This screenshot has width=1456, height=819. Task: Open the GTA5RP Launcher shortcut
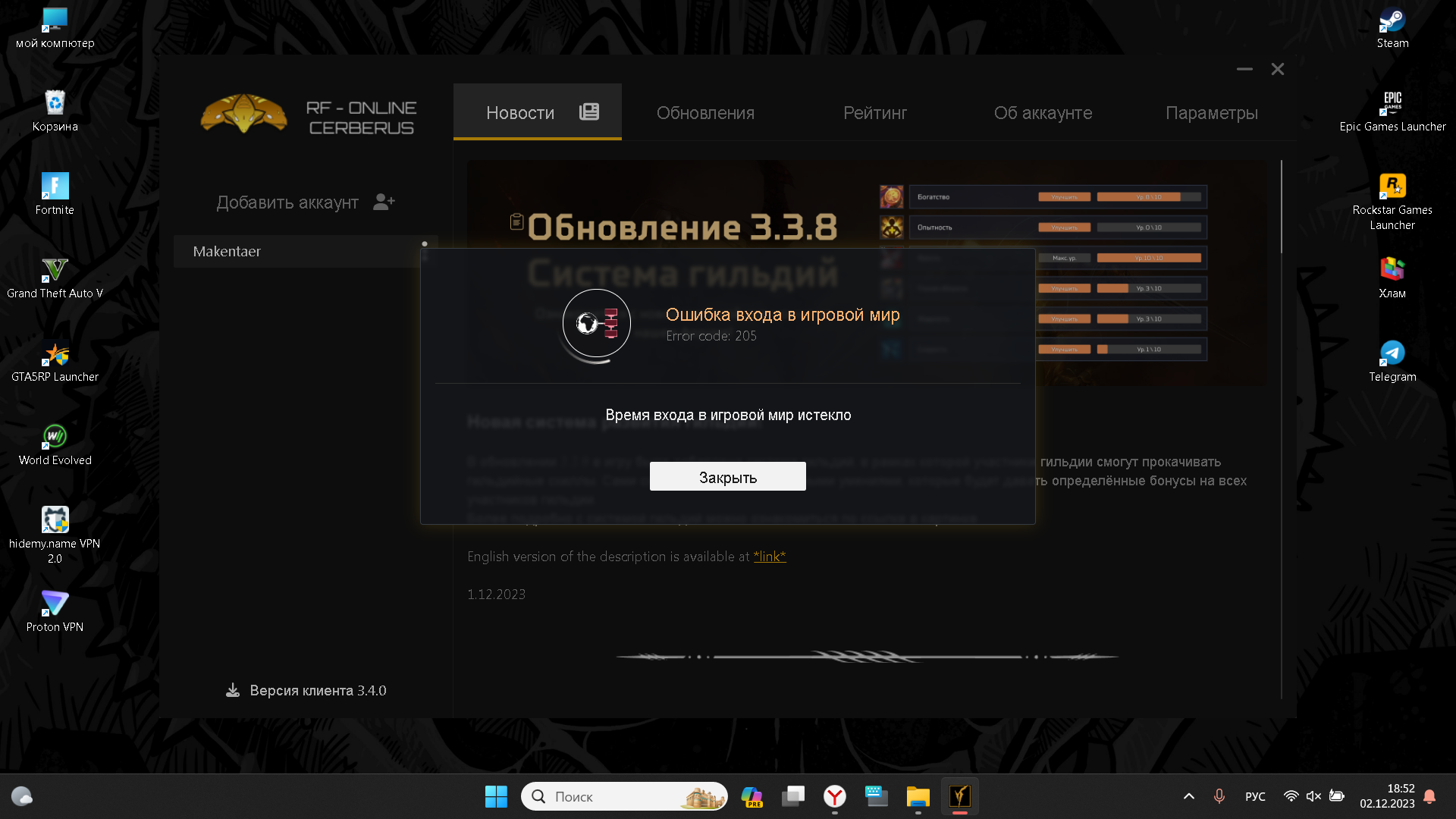pyautogui.click(x=55, y=362)
